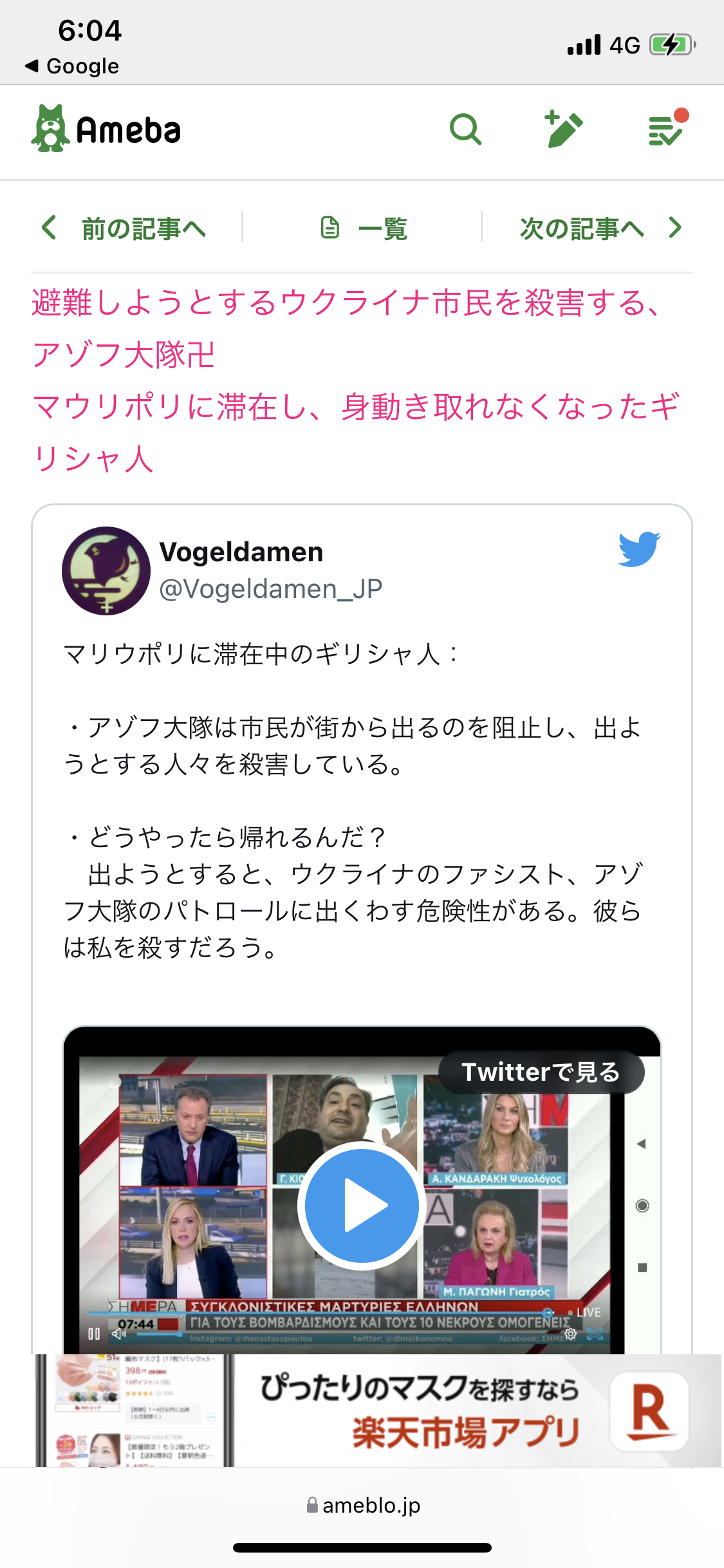Open the 一覧 article list
The image size is (724, 1568).
click(x=364, y=228)
